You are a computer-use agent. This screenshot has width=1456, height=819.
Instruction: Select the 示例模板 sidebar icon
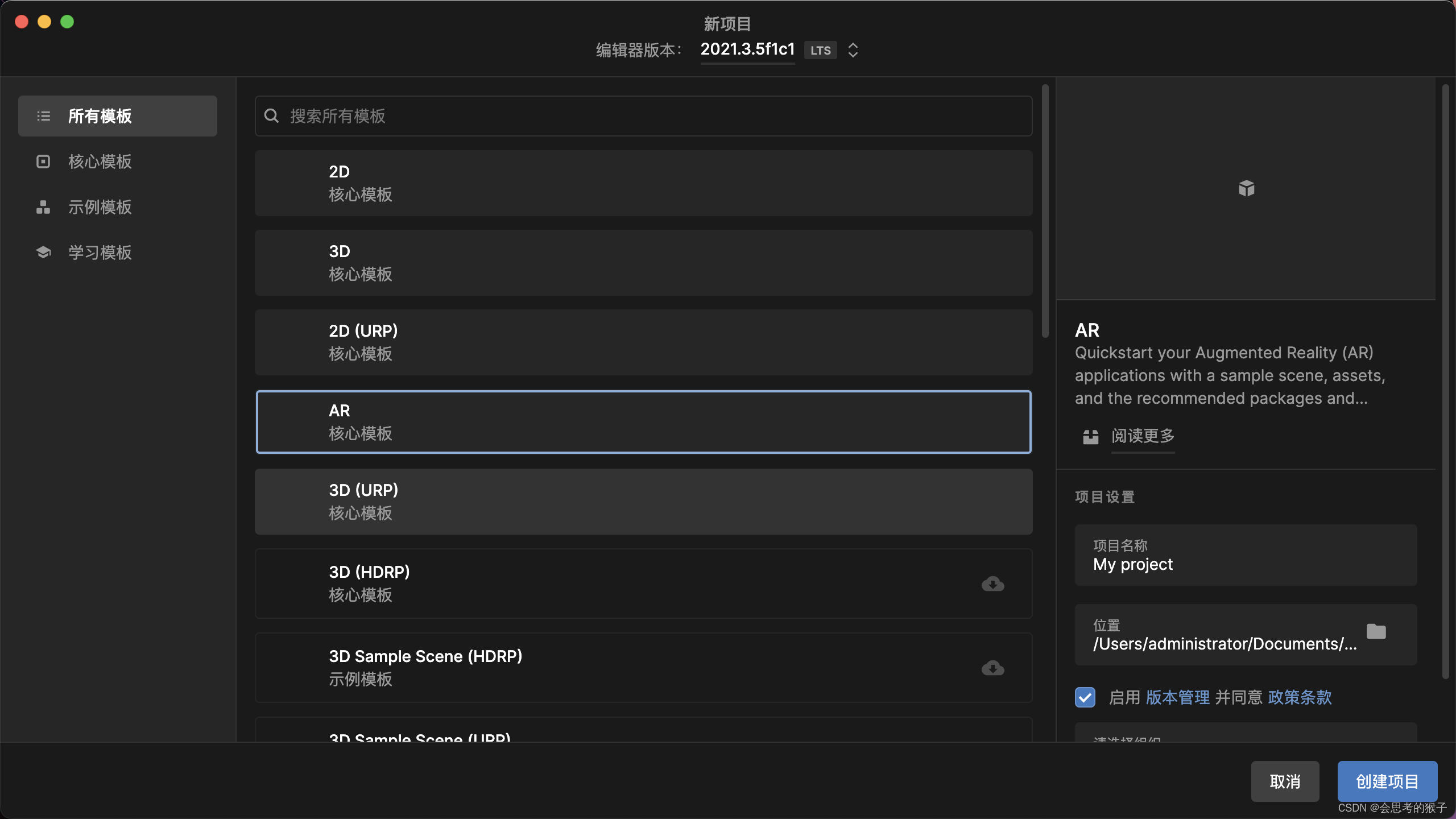point(43,207)
